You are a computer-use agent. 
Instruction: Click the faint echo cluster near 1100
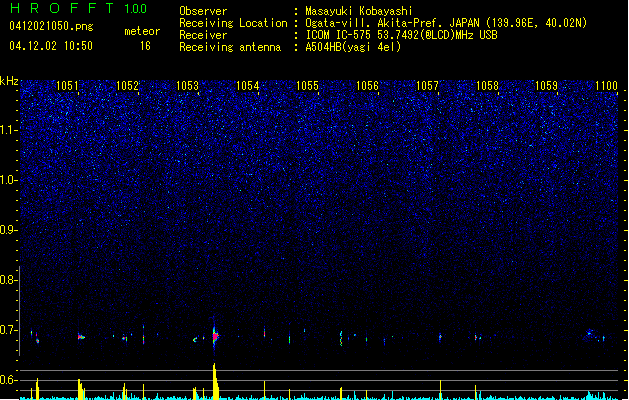tap(595, 335)
